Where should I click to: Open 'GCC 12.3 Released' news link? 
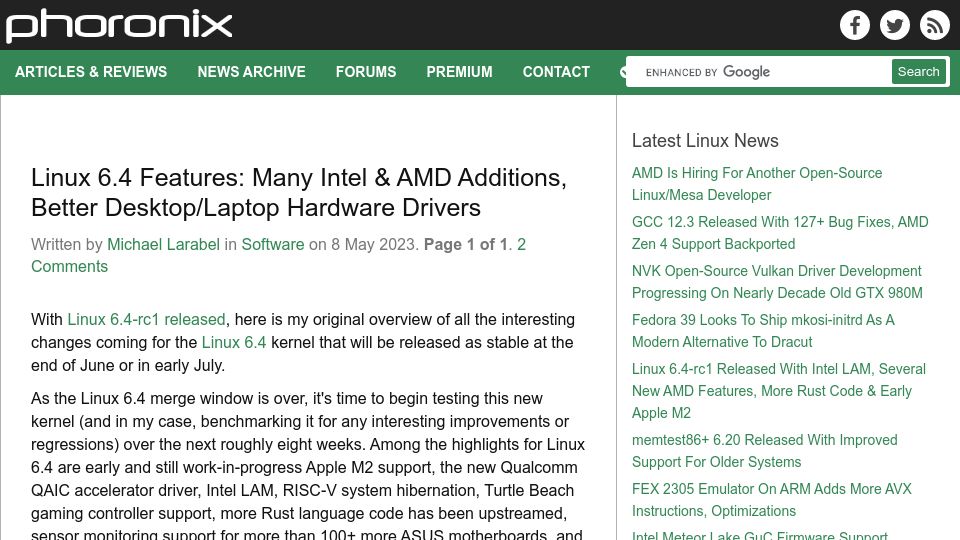(x=780, y=233)
